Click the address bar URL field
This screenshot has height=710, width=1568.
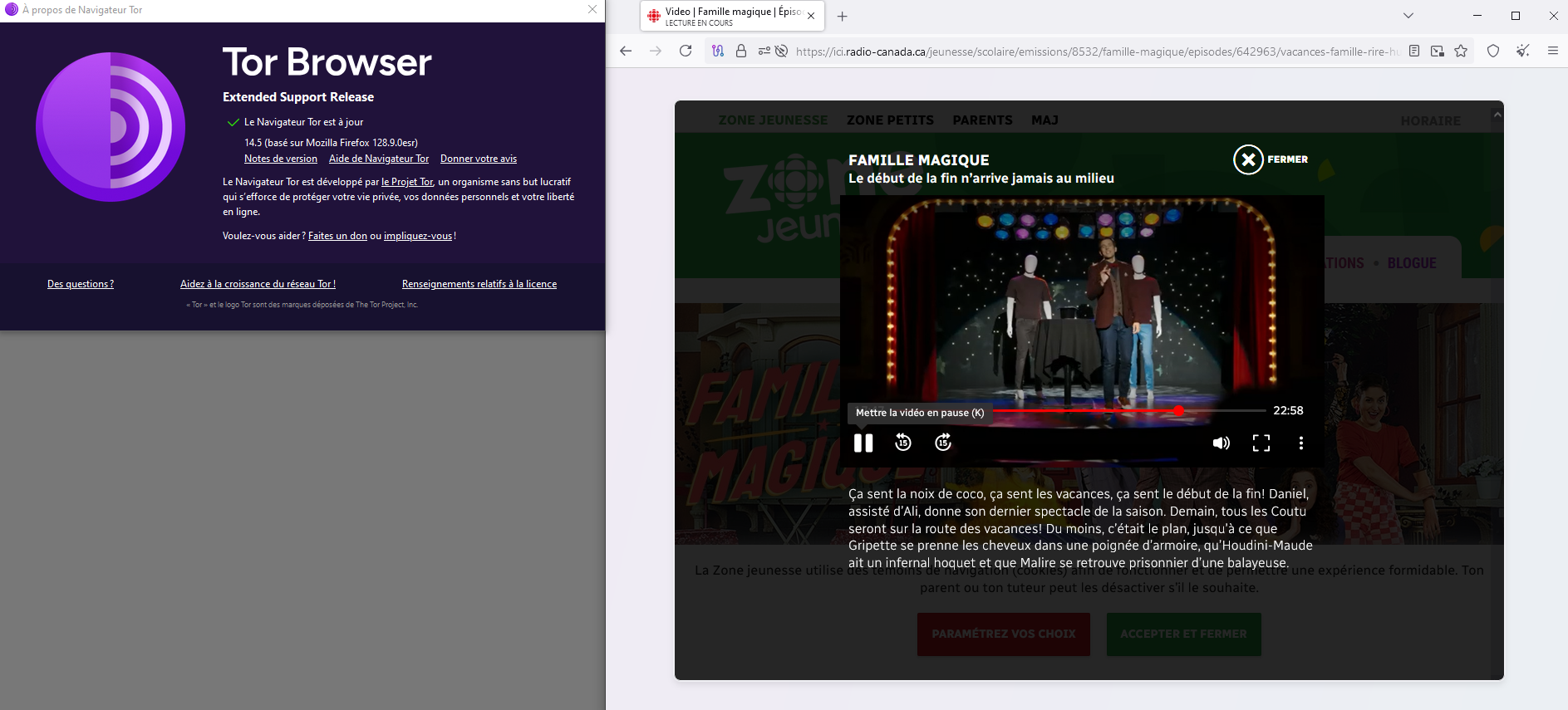click(1097, 51)
